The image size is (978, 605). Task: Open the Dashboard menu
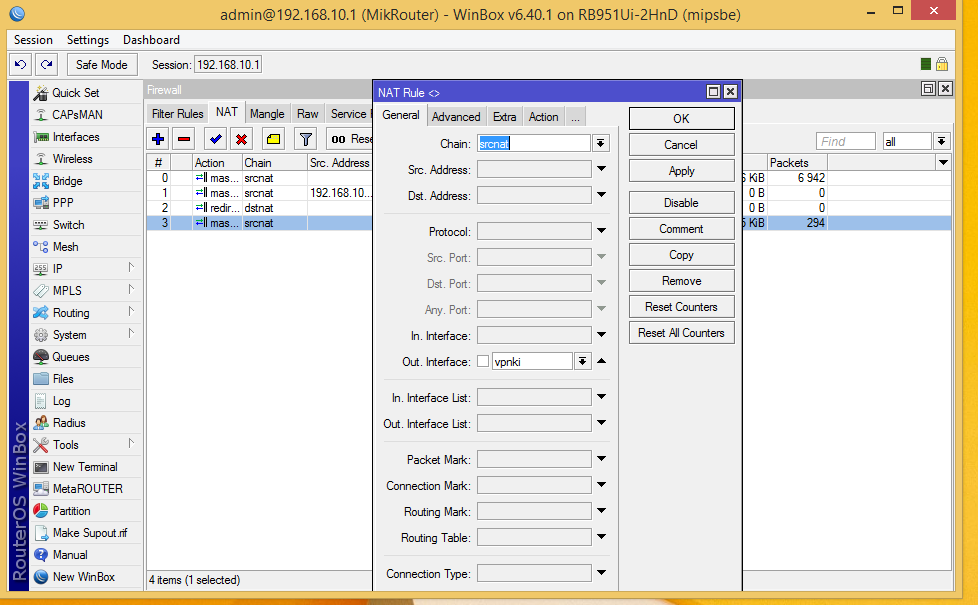coord(151,40)
